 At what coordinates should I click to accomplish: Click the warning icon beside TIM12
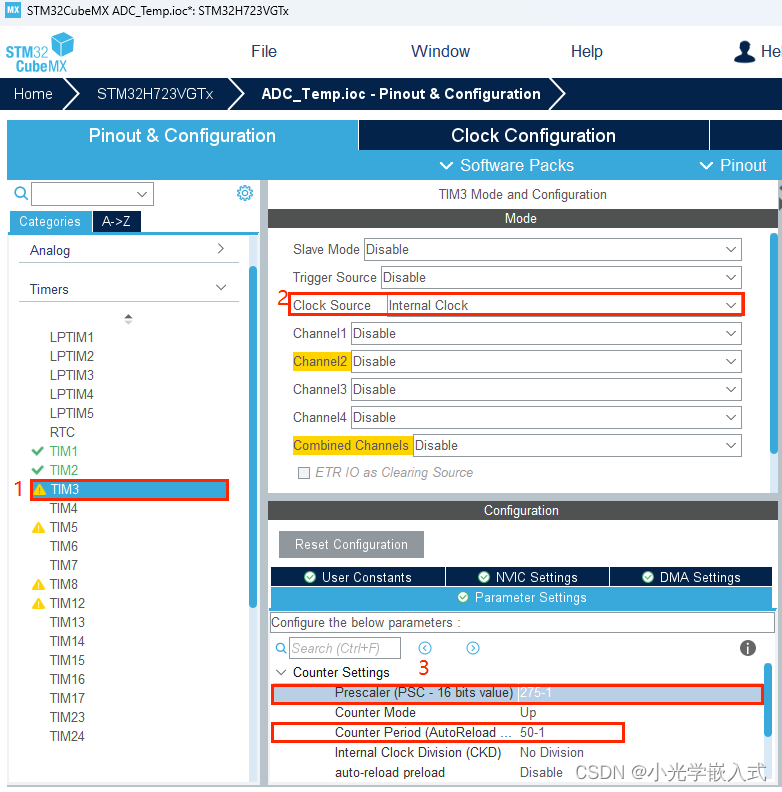[38, 604]
